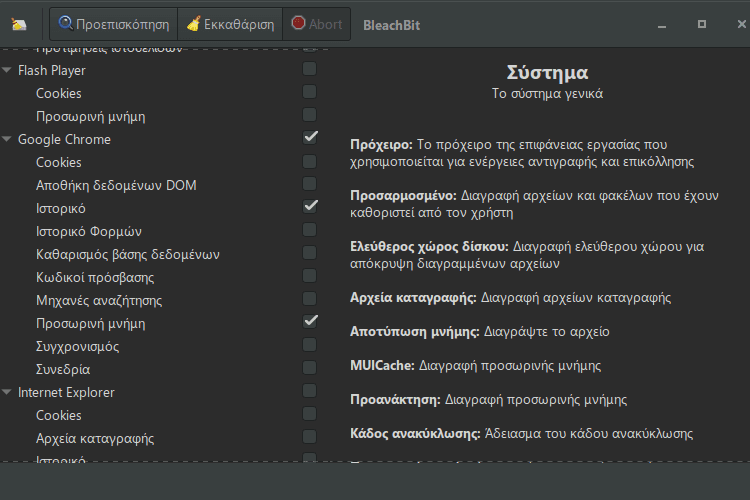The width and height of the screenshot is (750, 500).
Task: Enable Flash Player Cookies checkbox
Action: [309, 92]
